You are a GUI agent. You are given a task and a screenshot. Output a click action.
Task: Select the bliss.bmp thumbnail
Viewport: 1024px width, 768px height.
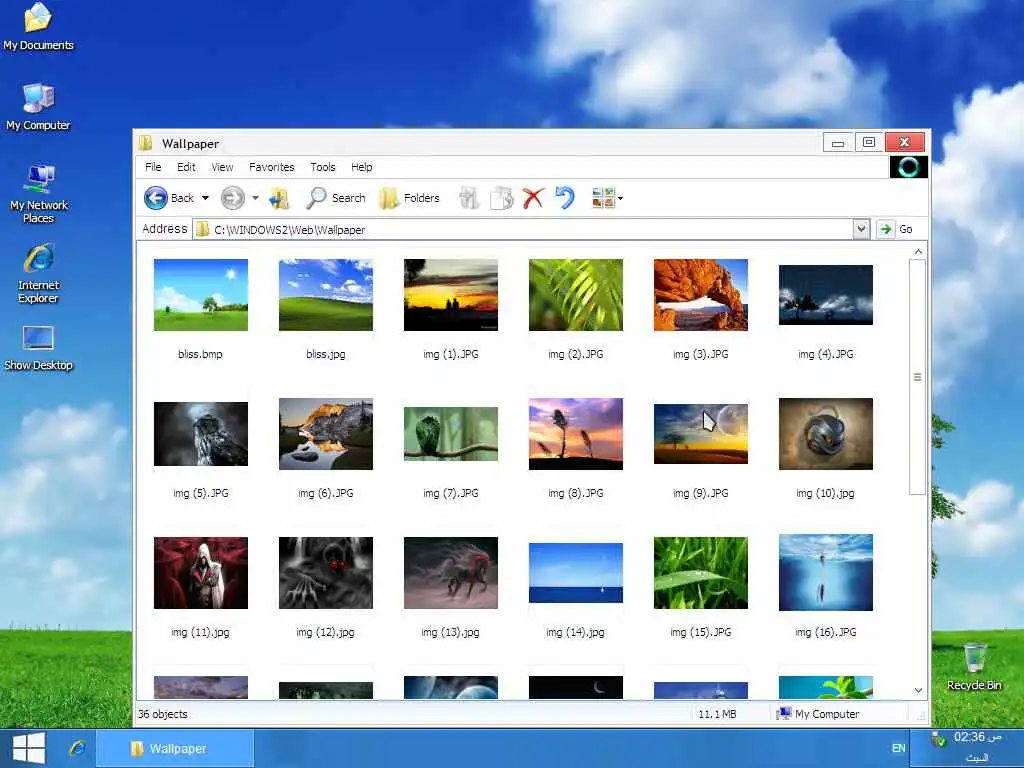click(200, 295)
